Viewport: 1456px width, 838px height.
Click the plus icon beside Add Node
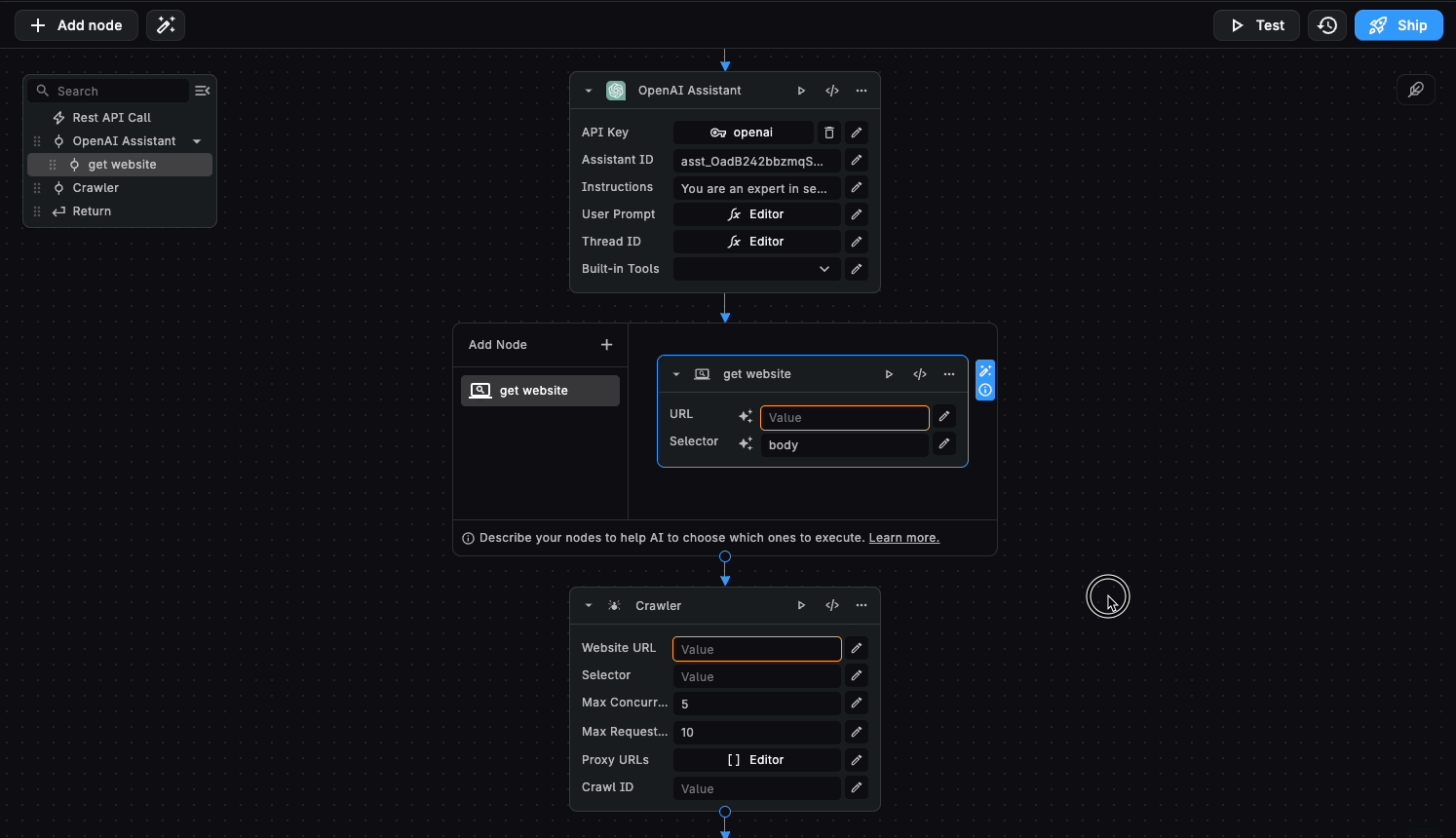(606, 345)
